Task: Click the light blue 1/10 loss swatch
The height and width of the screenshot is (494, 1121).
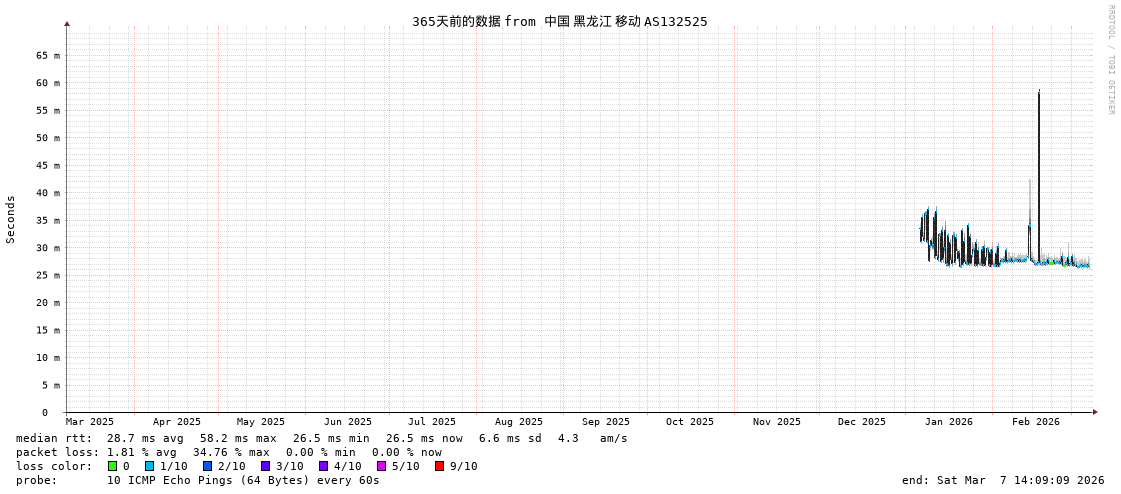Action: click(149, 466)
